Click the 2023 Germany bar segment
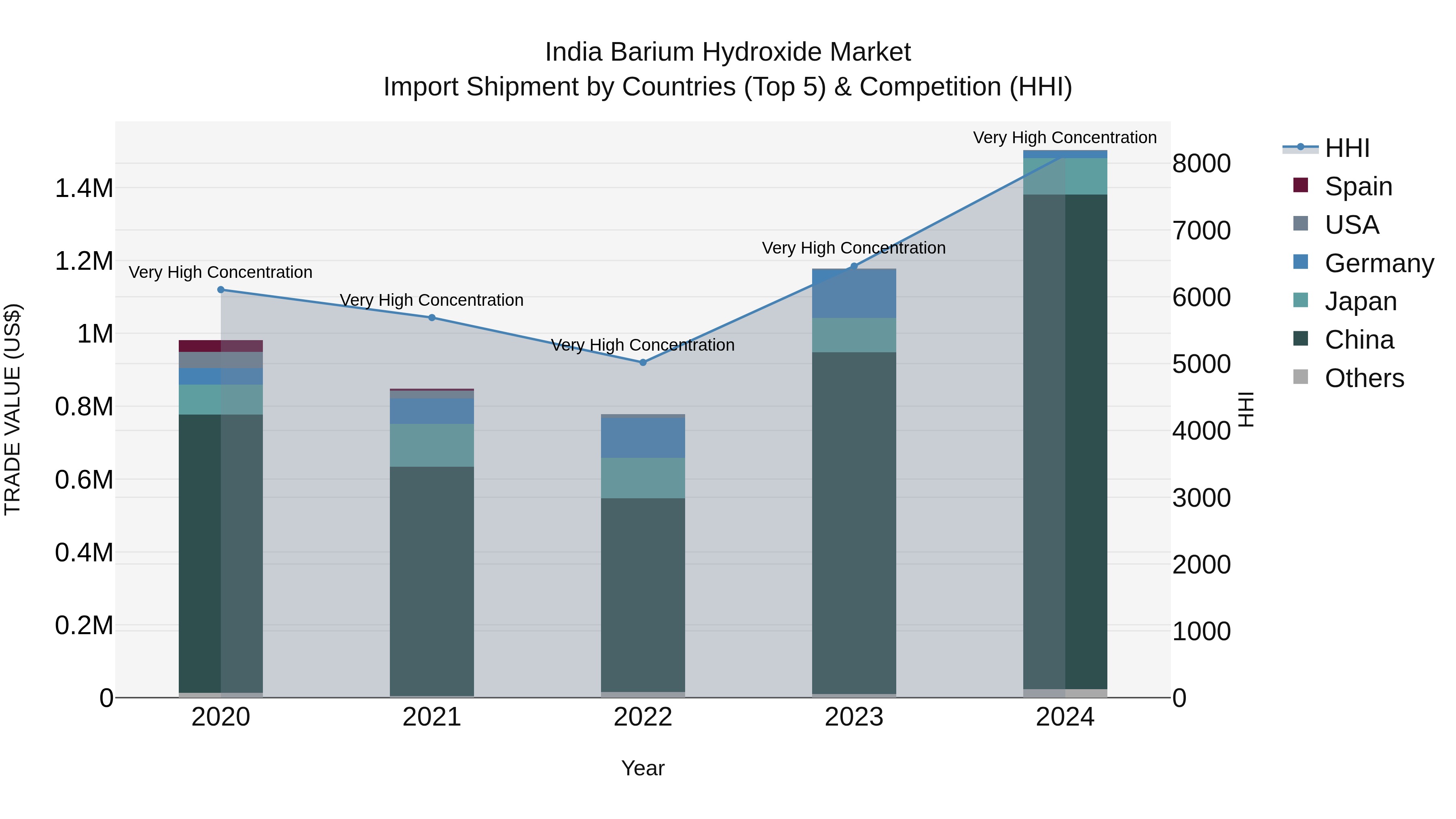Image resolution: width=1456 pixels, height=819 pixels. [x=854, y=294]
